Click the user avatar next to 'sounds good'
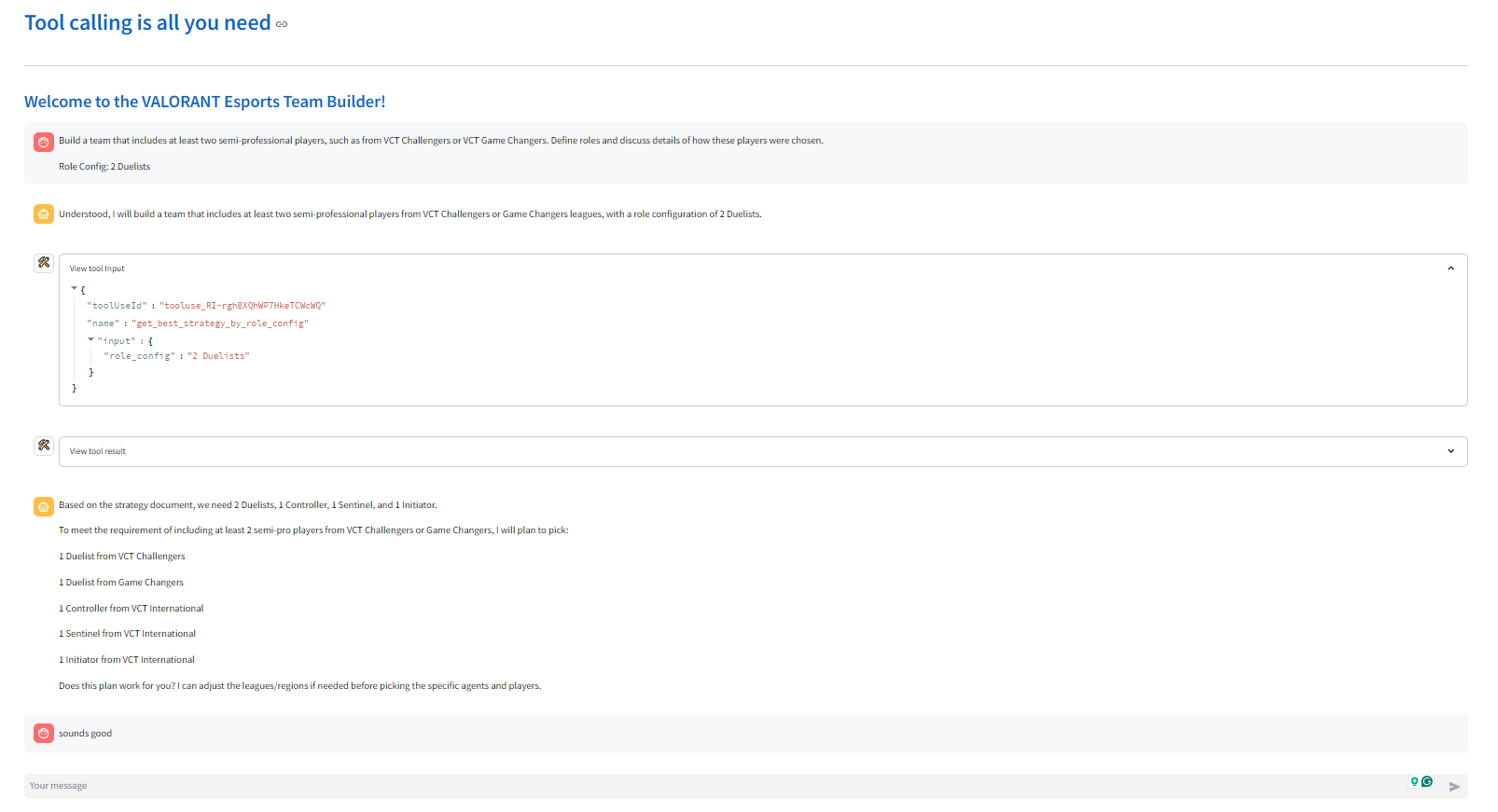The image size is (1498, 812). (44, 734)
